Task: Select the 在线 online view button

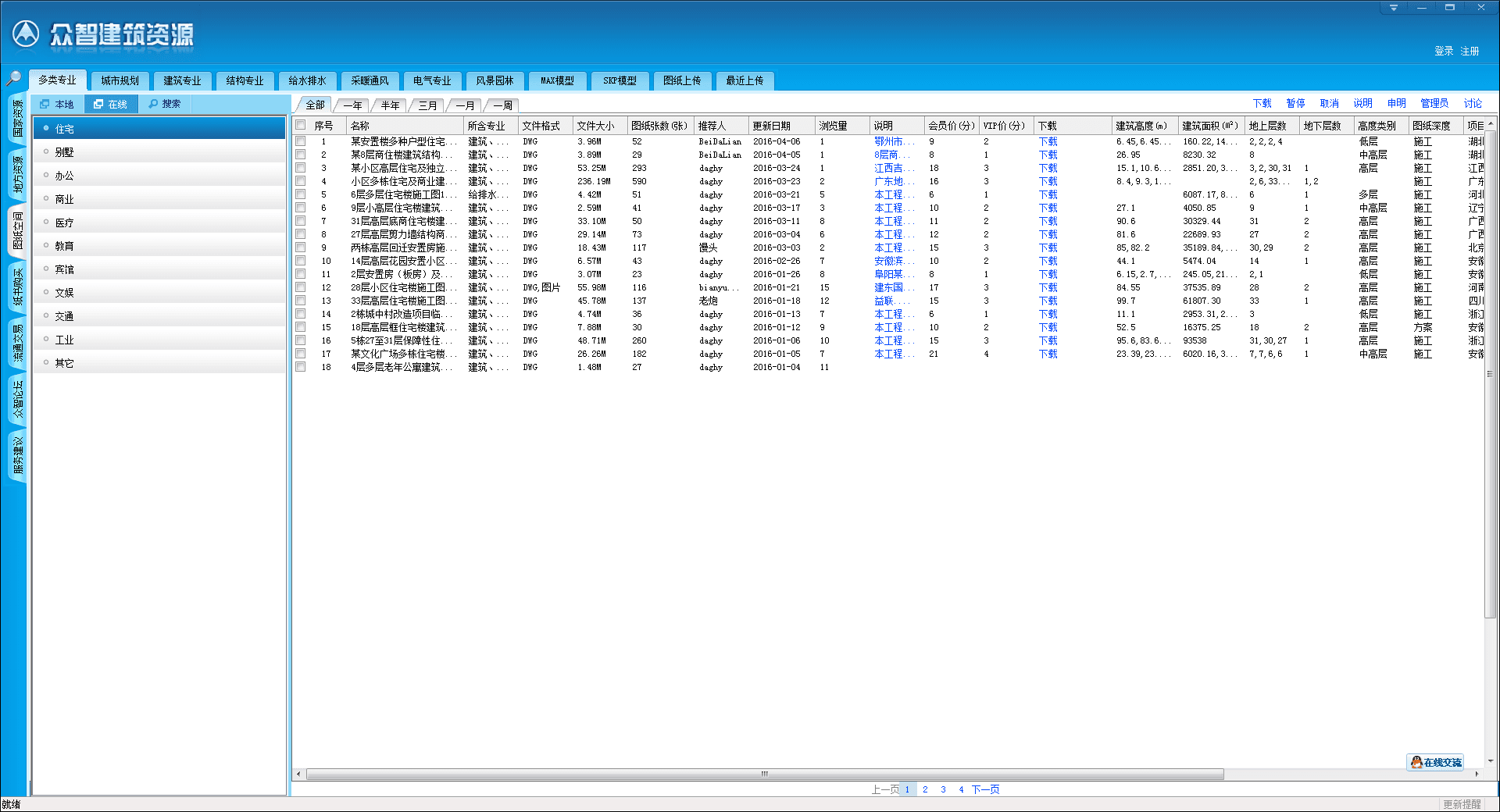Action: [x=111, y=104]
